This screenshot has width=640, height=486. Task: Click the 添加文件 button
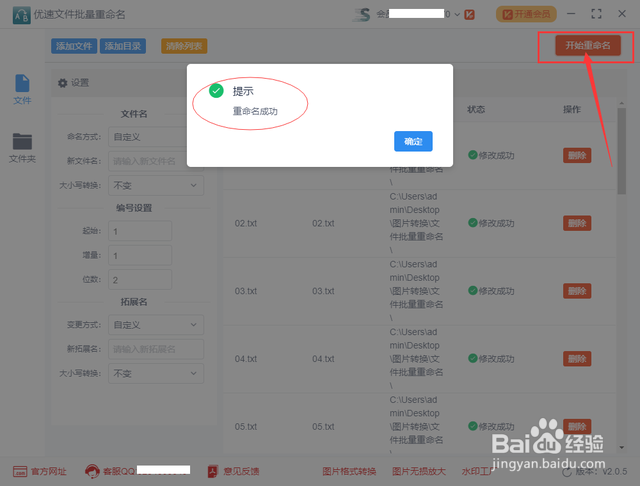(x=74, y=46)
